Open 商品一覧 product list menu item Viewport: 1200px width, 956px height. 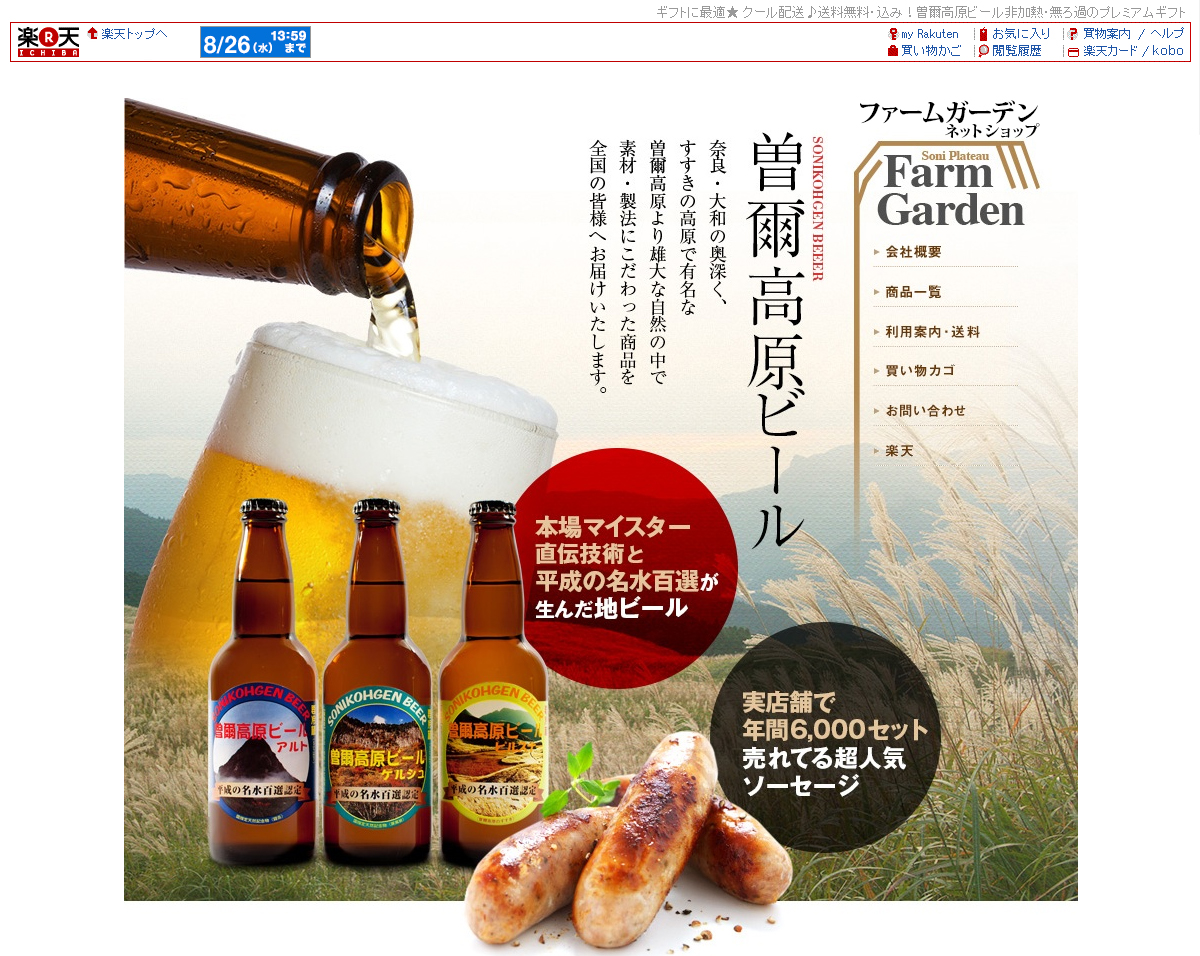[x=913, y=292]
